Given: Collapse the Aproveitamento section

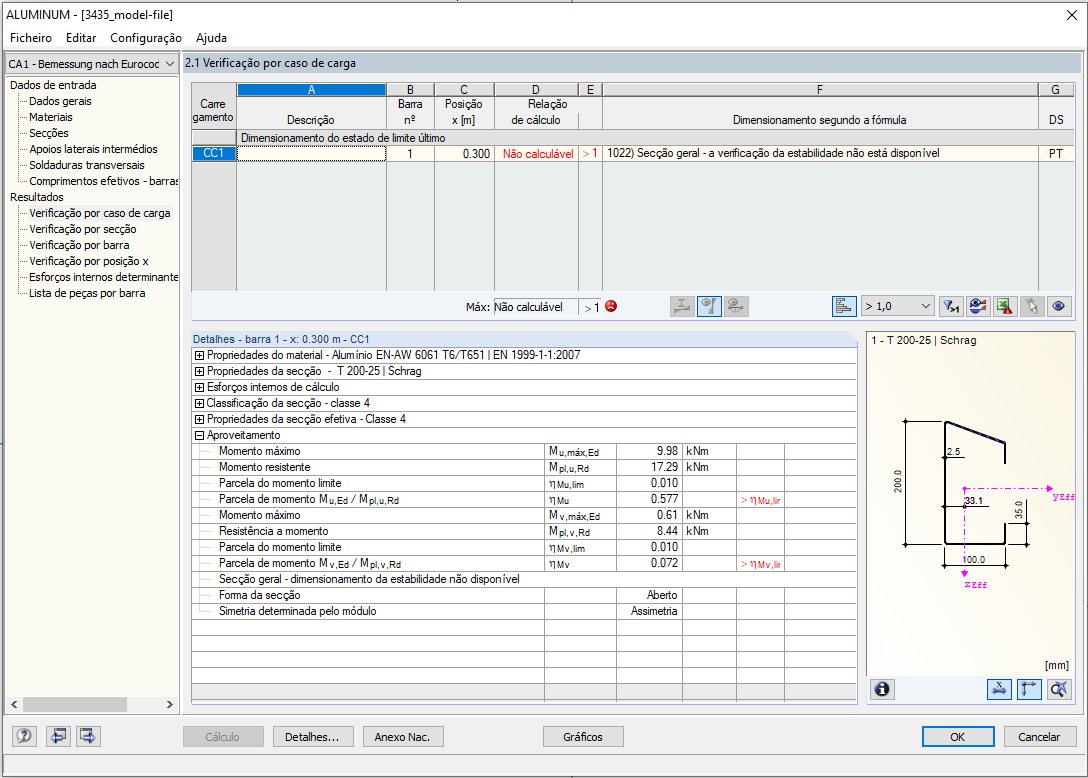Looking at the screenshot, I should [x=199, y=435].
